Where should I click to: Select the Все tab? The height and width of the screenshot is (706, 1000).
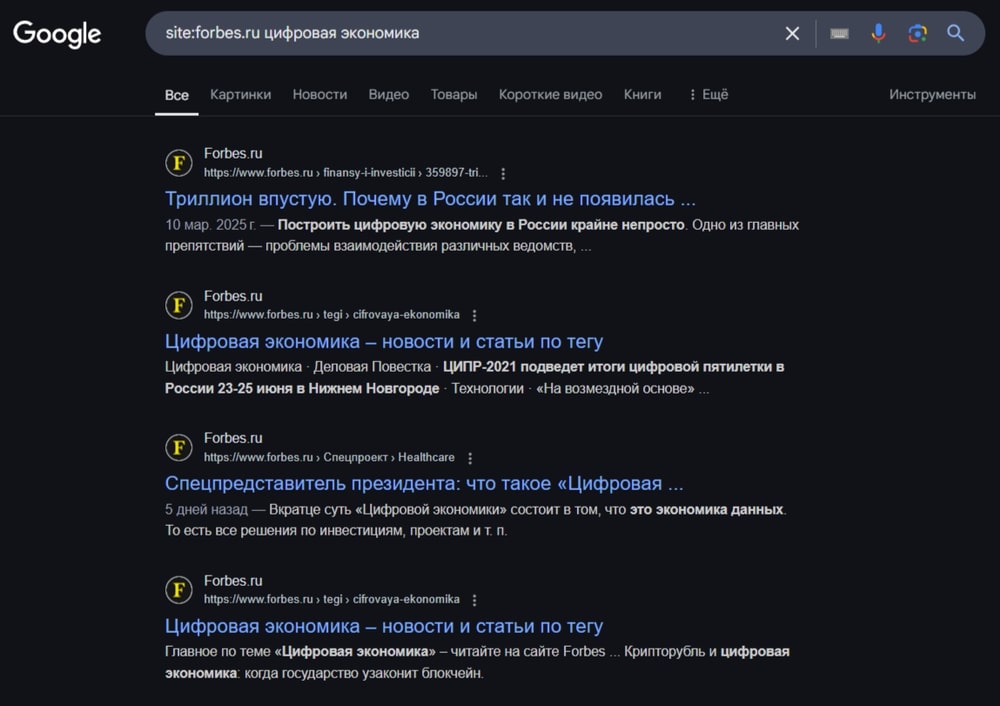pos(177,95)
